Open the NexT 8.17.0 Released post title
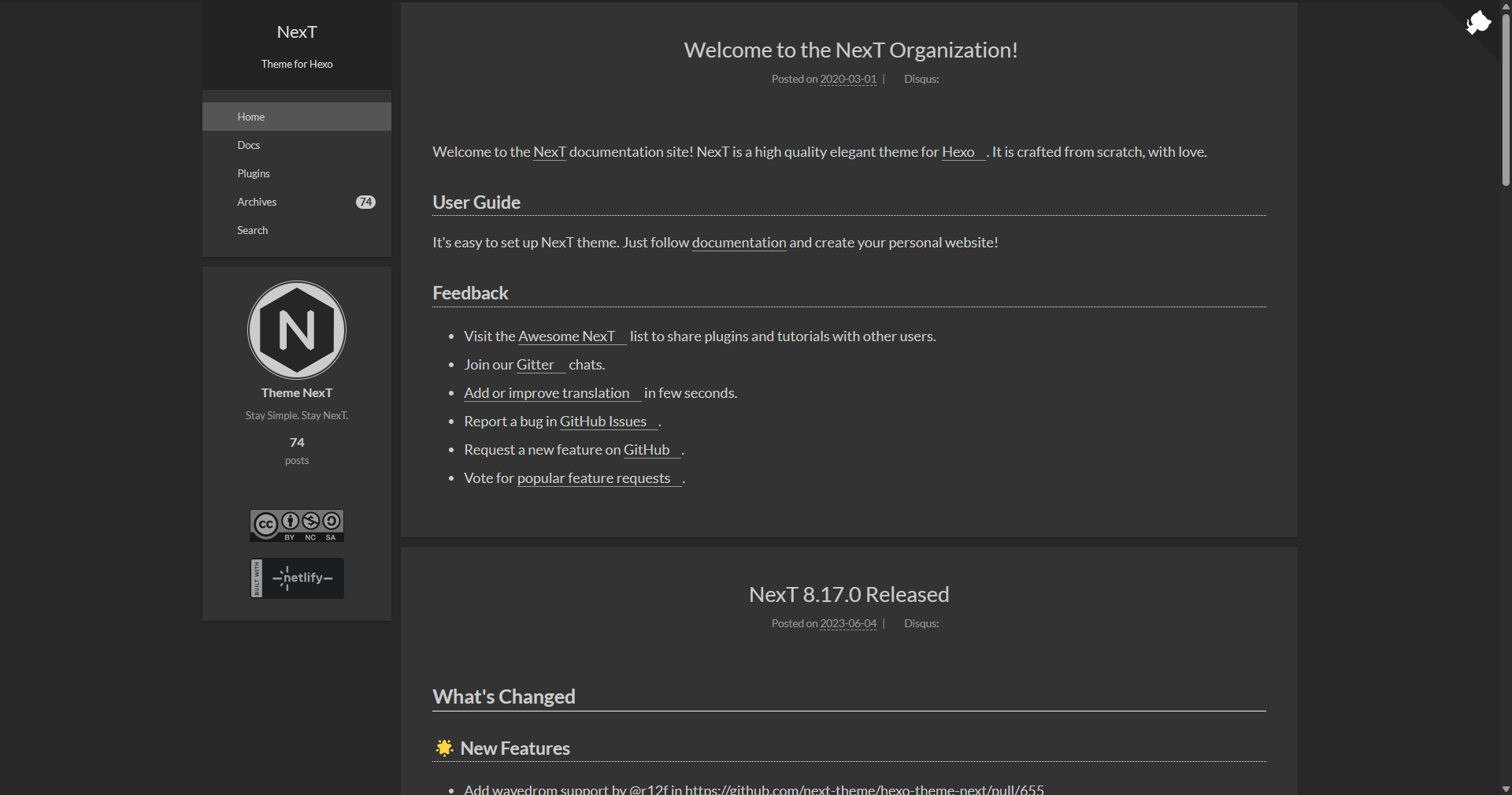Image resolution: width=1512 pixels, height=795 pixels. pos(849,594)
